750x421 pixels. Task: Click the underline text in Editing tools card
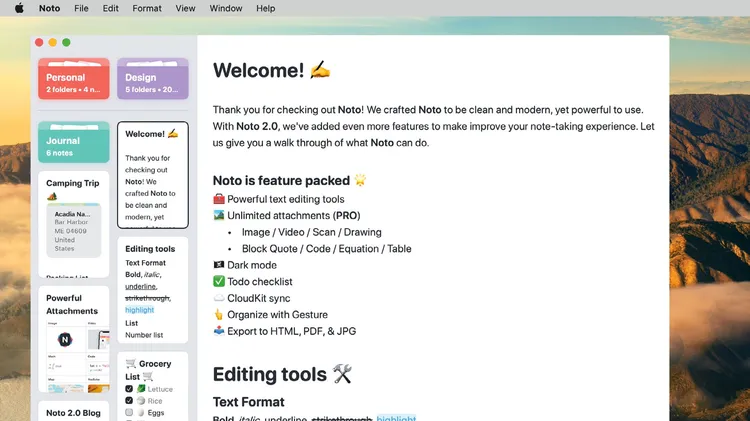pos(141,286)
